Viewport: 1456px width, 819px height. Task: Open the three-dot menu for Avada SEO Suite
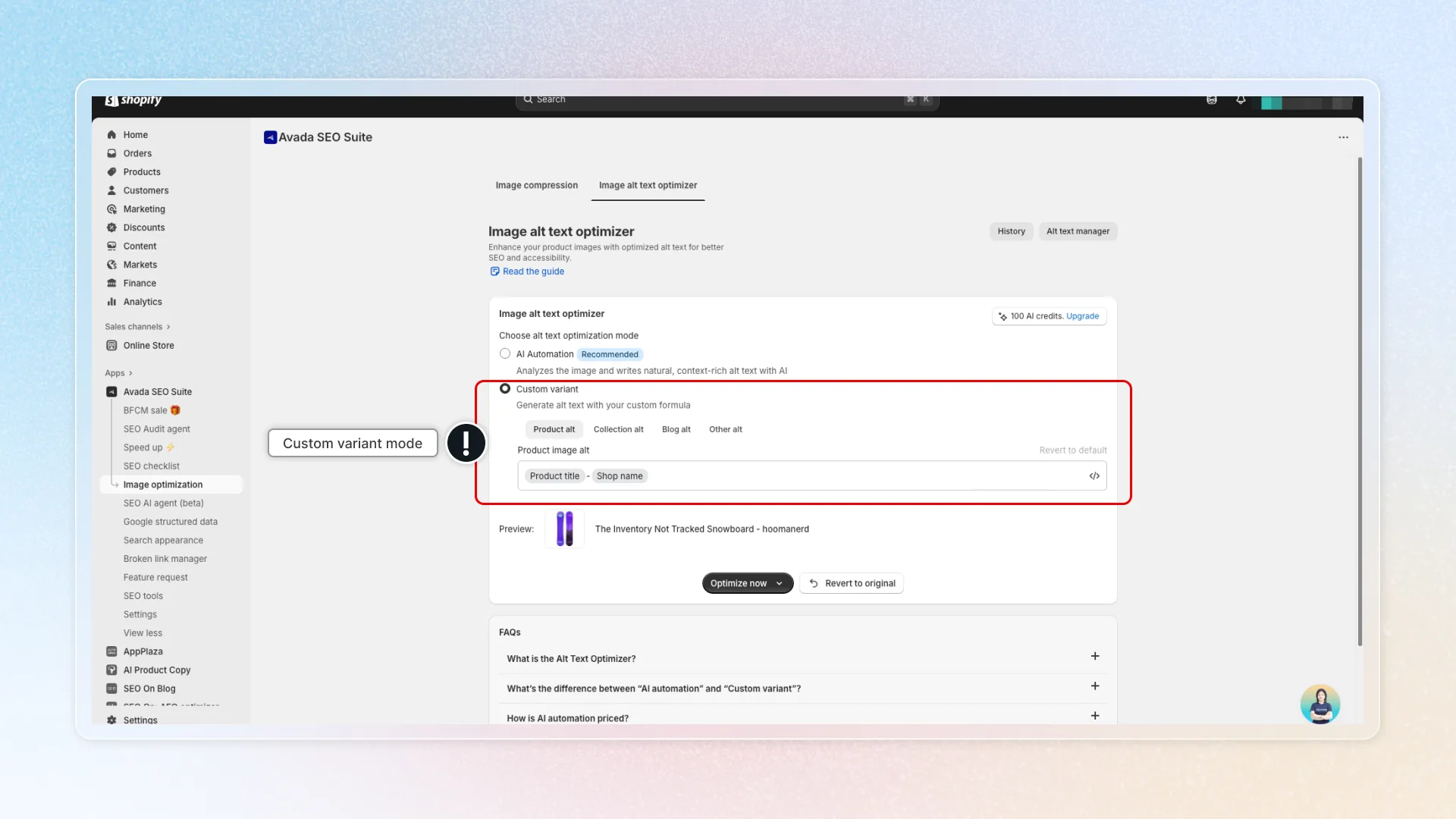coord(1343,137)
